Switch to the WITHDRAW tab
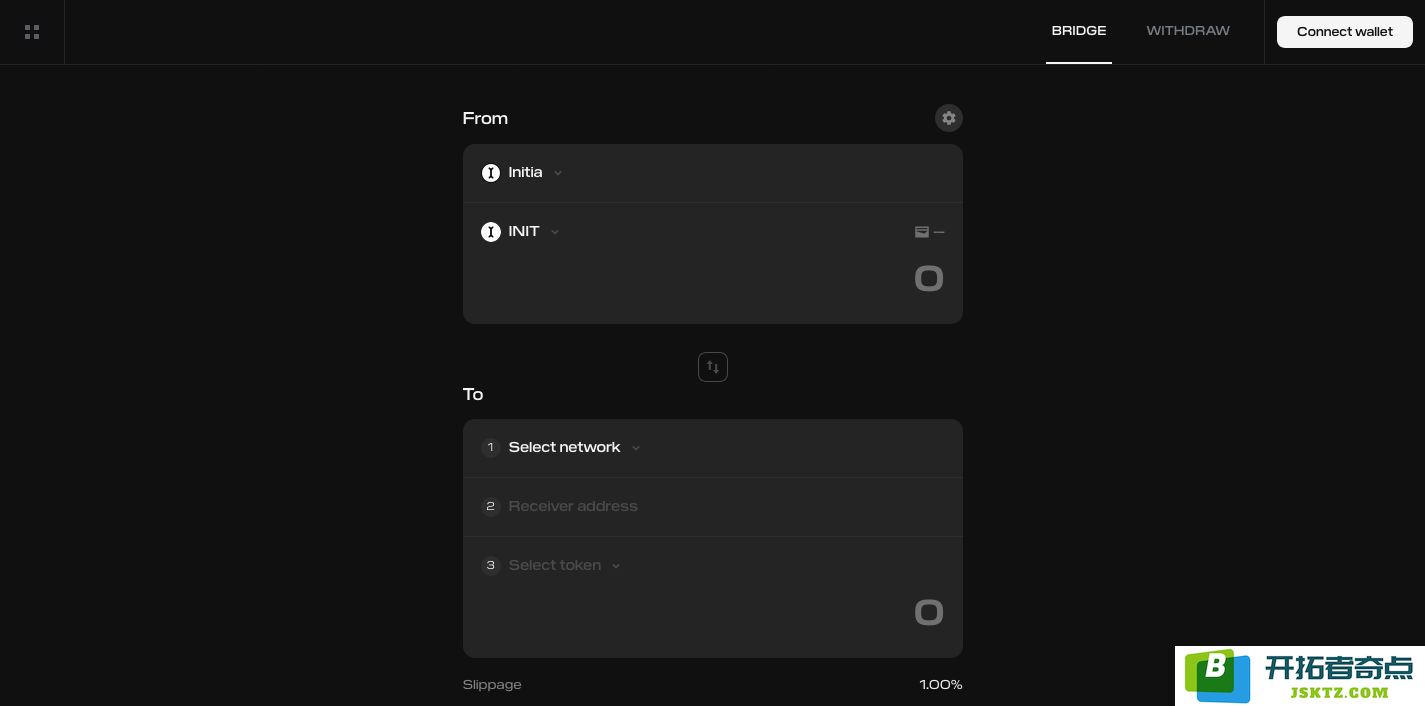The width and height of the screenshot is (1425, 706). tap(1188, 31)
